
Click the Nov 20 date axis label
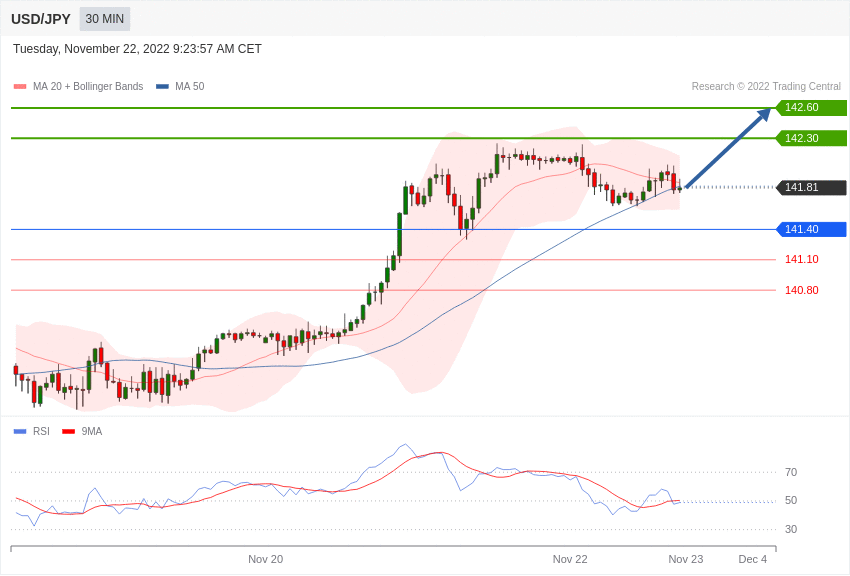(266, 559)
